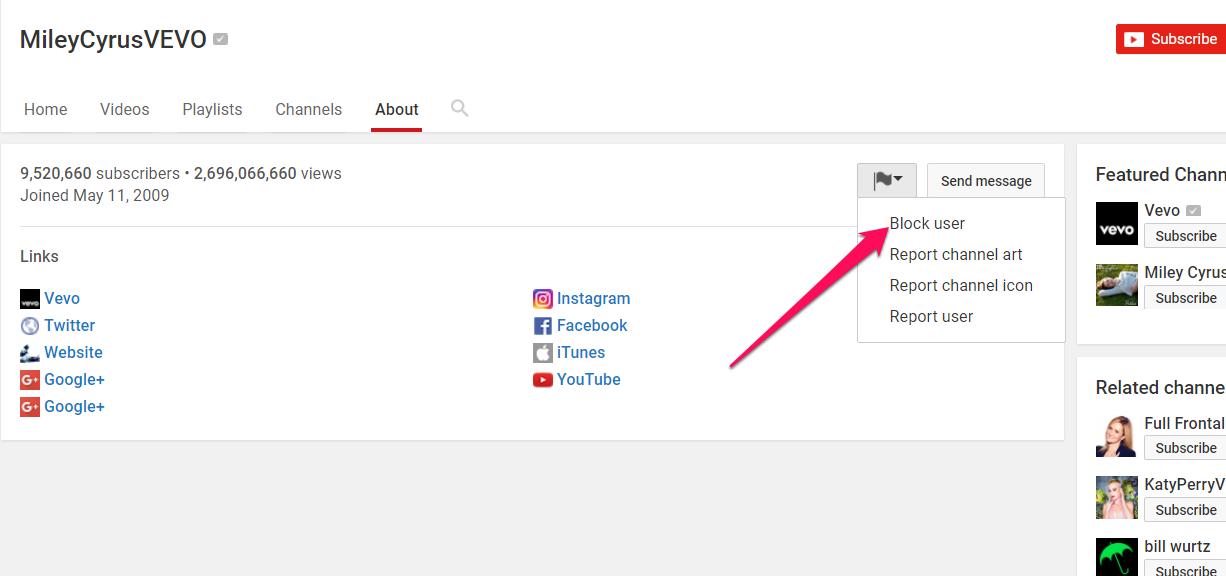Open bill wurtz channel avatar
Screen dimensions: 1226x576
point(1117,557)
